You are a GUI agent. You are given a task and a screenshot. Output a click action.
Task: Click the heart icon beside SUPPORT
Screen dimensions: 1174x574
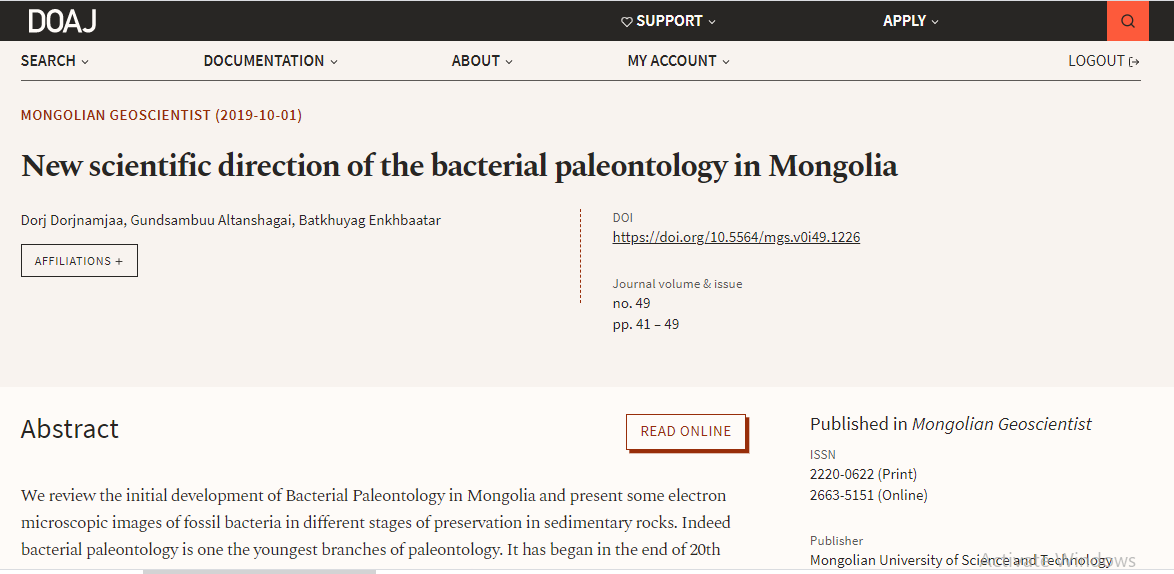pos(627,22)
